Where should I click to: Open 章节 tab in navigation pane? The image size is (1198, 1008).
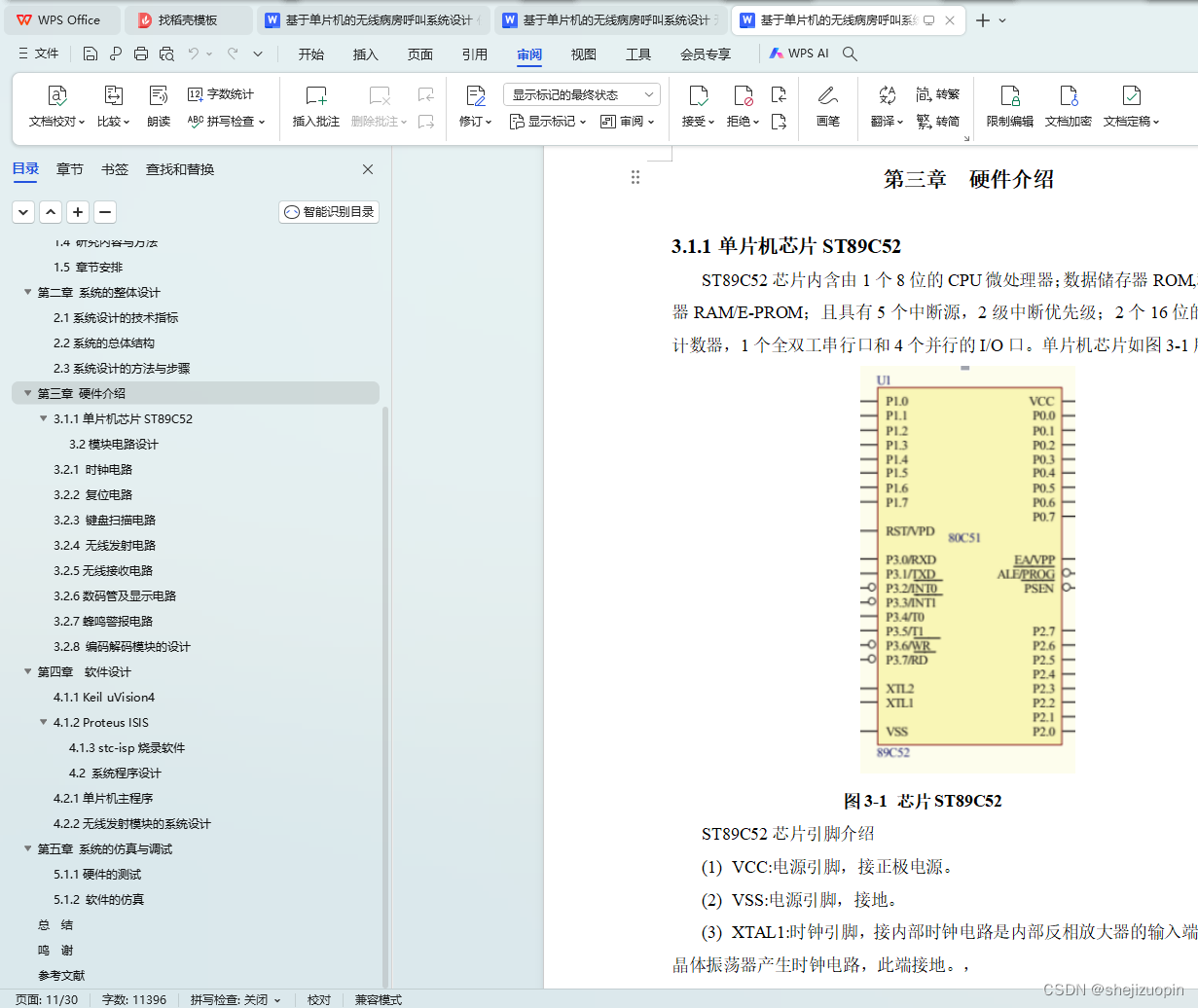70,169
